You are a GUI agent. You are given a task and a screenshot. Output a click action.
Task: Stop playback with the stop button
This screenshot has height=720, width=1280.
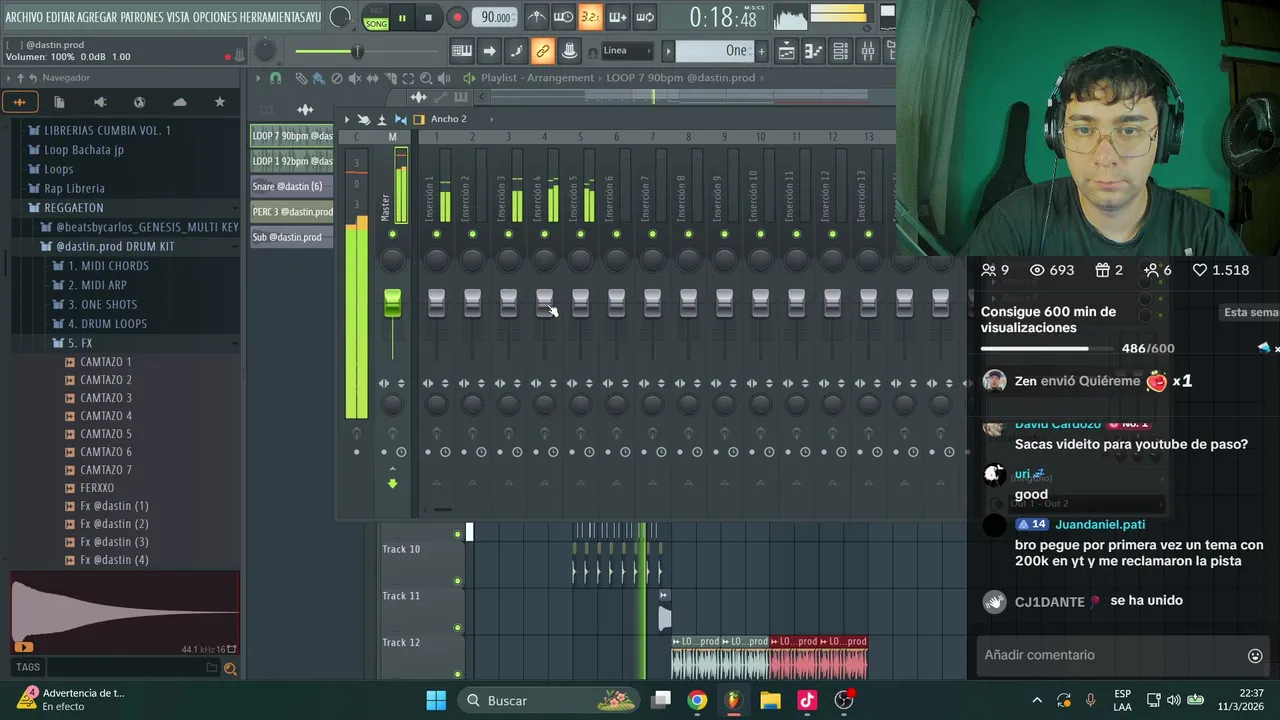[x=428, y=17]
